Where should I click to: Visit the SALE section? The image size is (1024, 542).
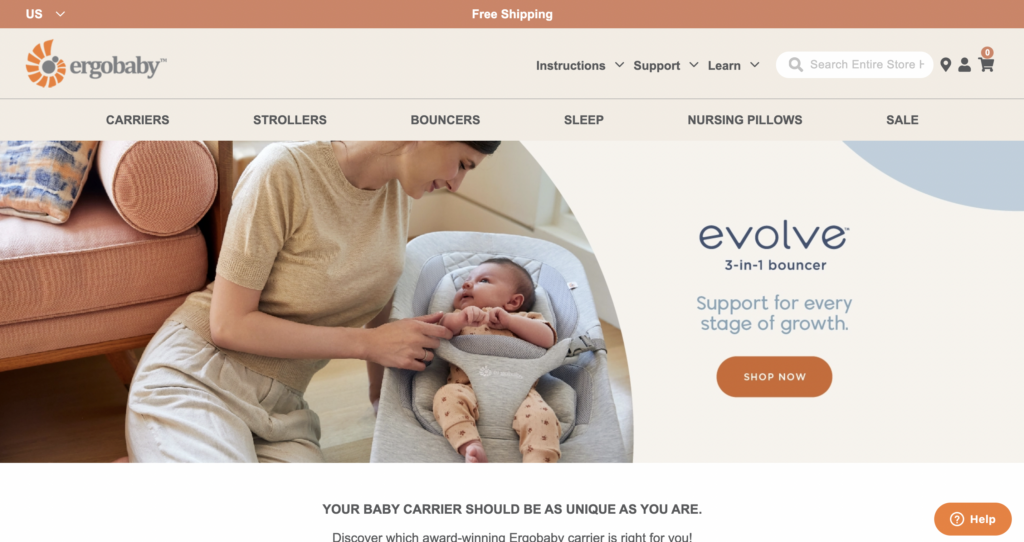902,120
